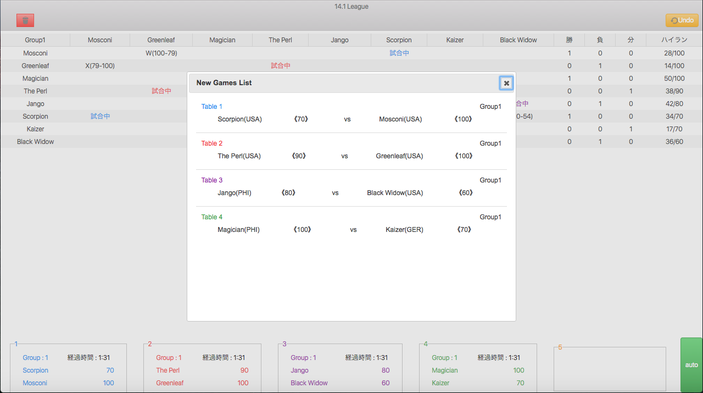This screenshot has width=703, height=393.
Task: Click the X(79-100) result cell
Action: (100, 65)
